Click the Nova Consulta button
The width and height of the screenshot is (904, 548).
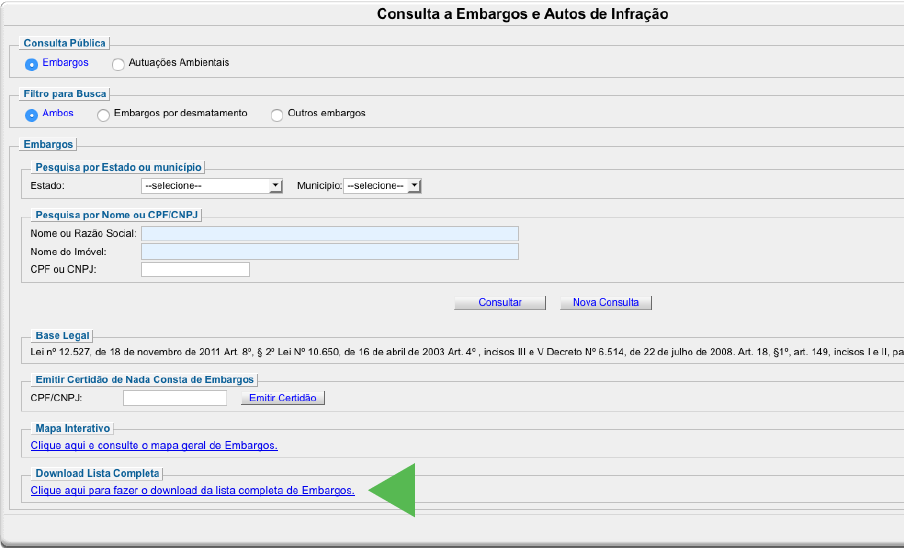(606, 302)
